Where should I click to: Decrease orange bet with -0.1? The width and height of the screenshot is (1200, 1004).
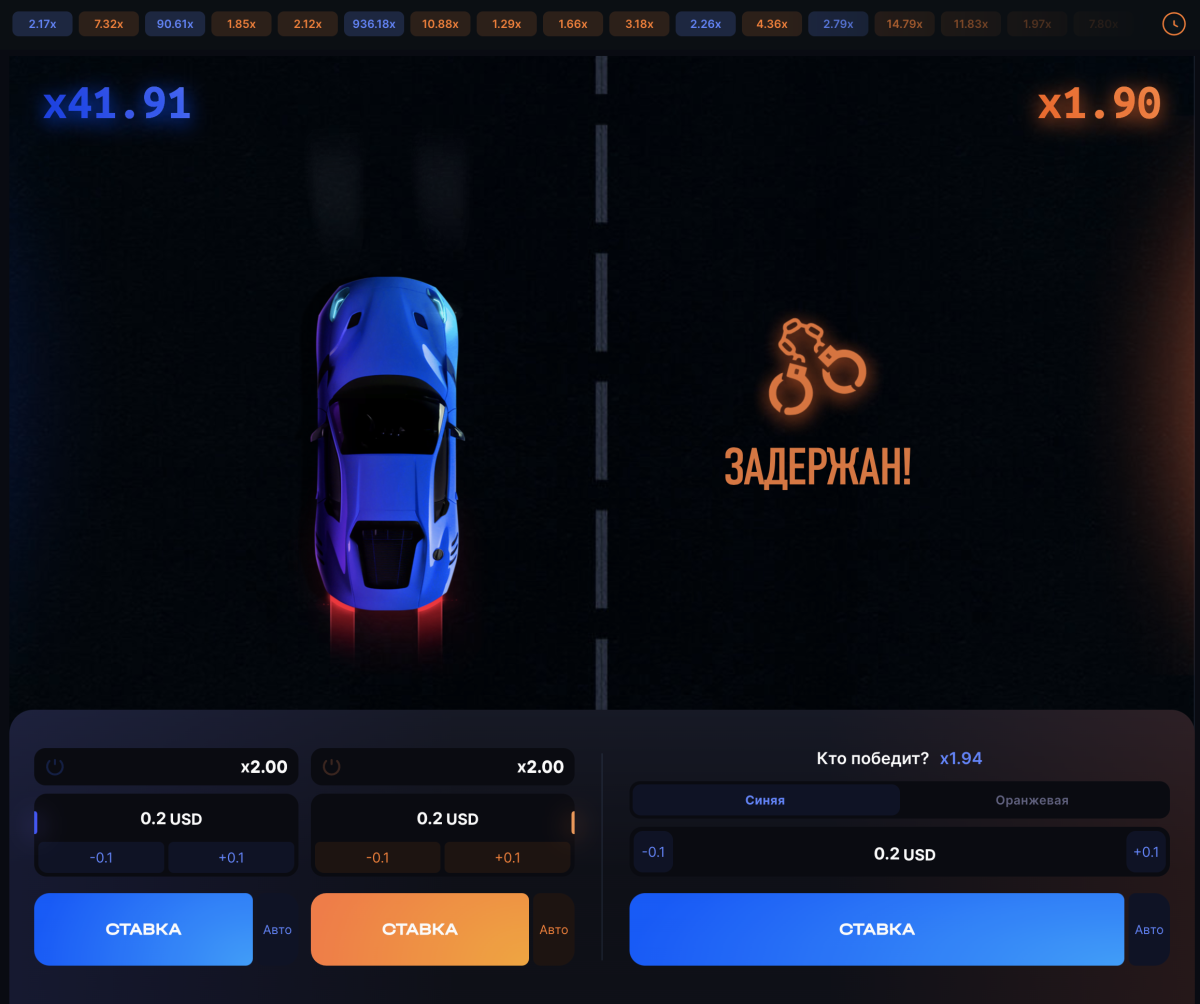pyautogui.click(x=378, y=857)
